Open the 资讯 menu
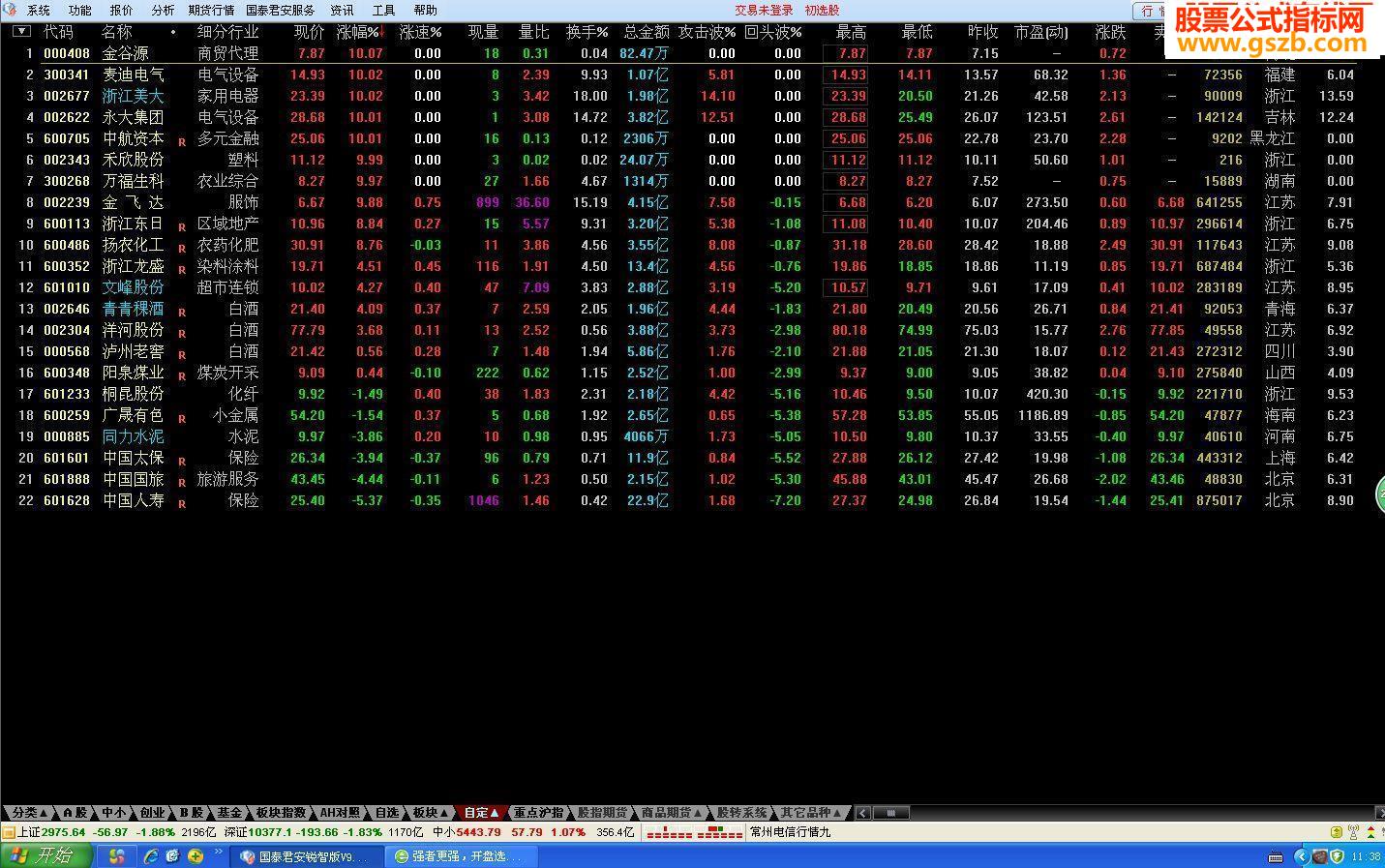Screen dimensions: 1385x868 coord(342,11)
